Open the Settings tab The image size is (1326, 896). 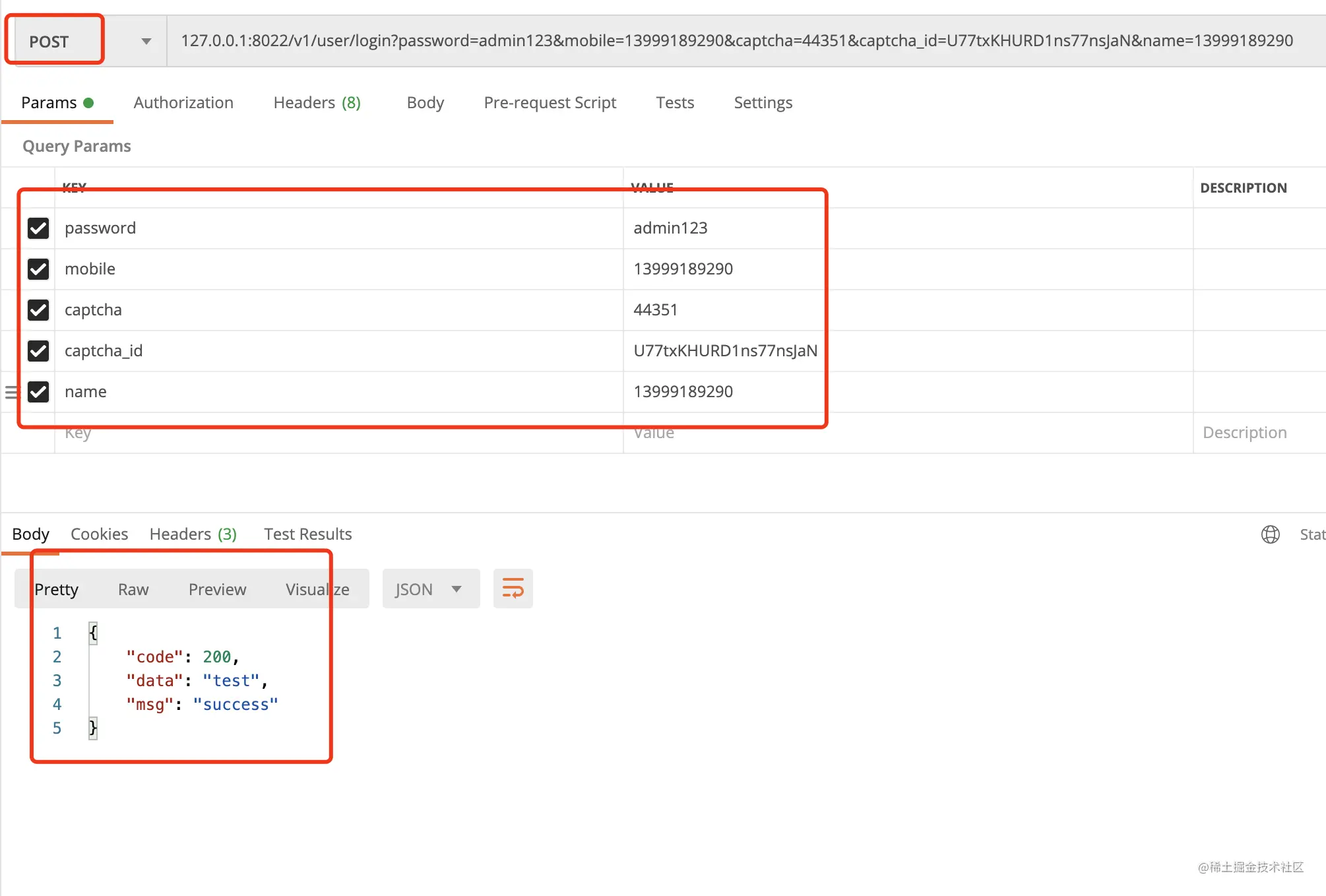tap(763, 103)
